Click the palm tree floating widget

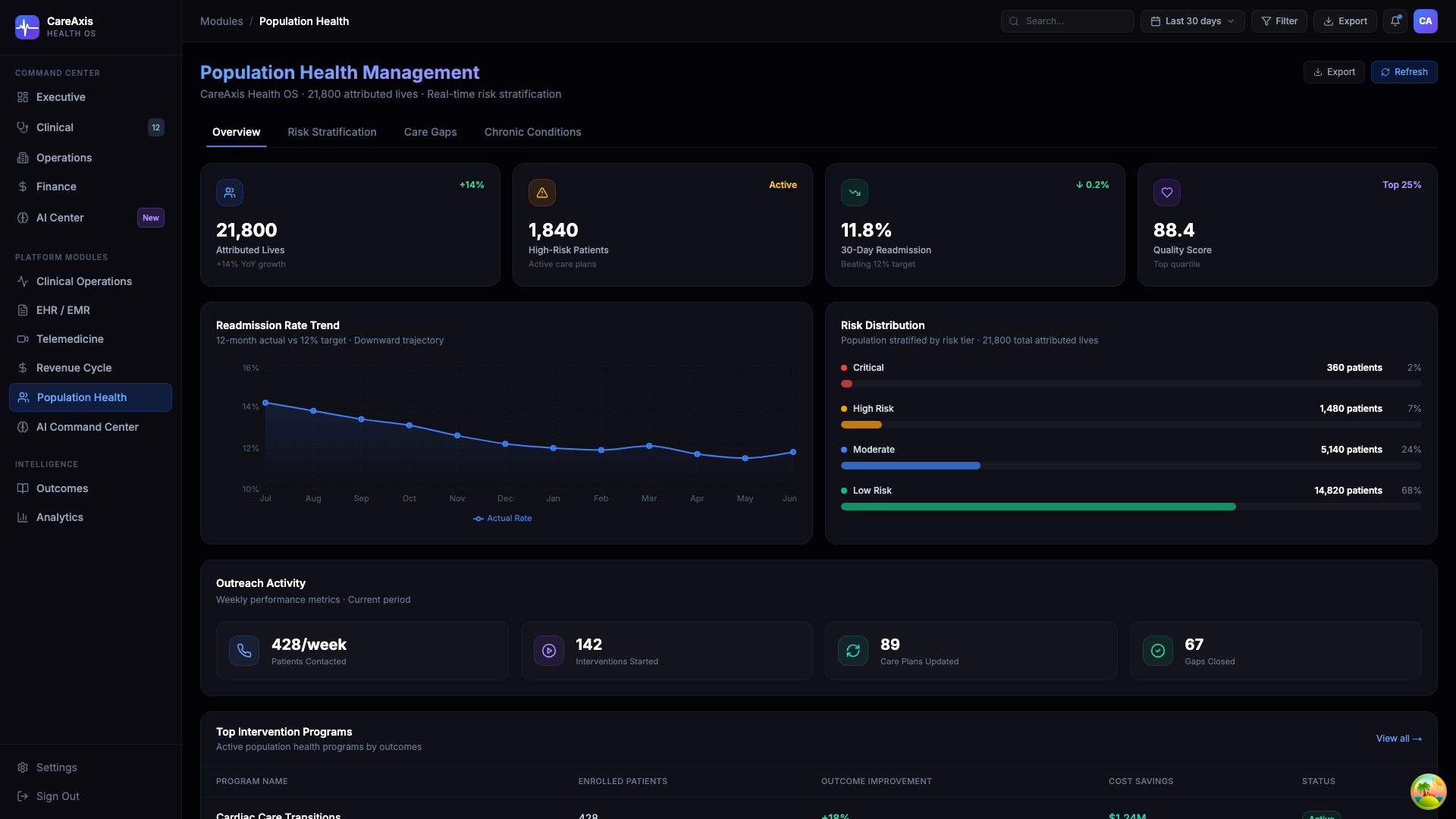coord(1429,792)
